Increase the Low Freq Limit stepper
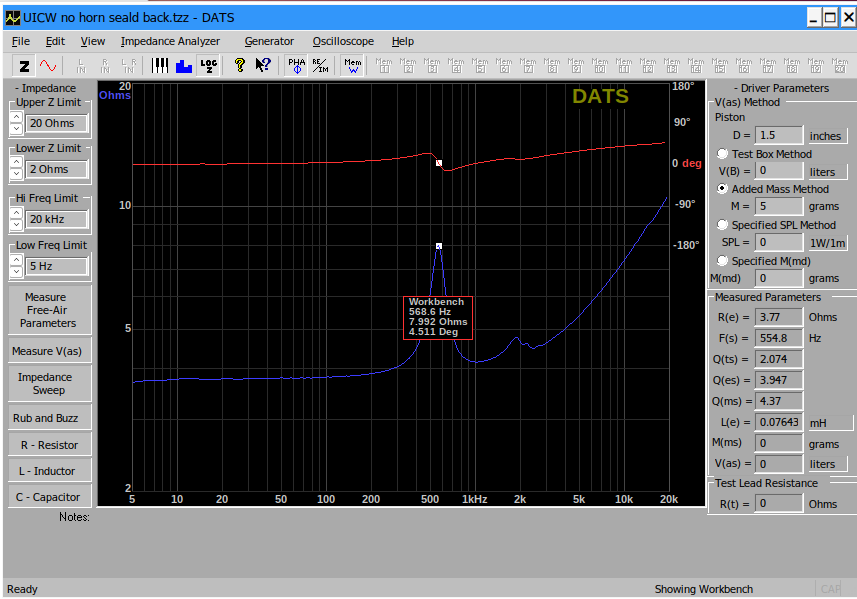The height and width of the screenshot is (599, 857). (x=16, y=260)
